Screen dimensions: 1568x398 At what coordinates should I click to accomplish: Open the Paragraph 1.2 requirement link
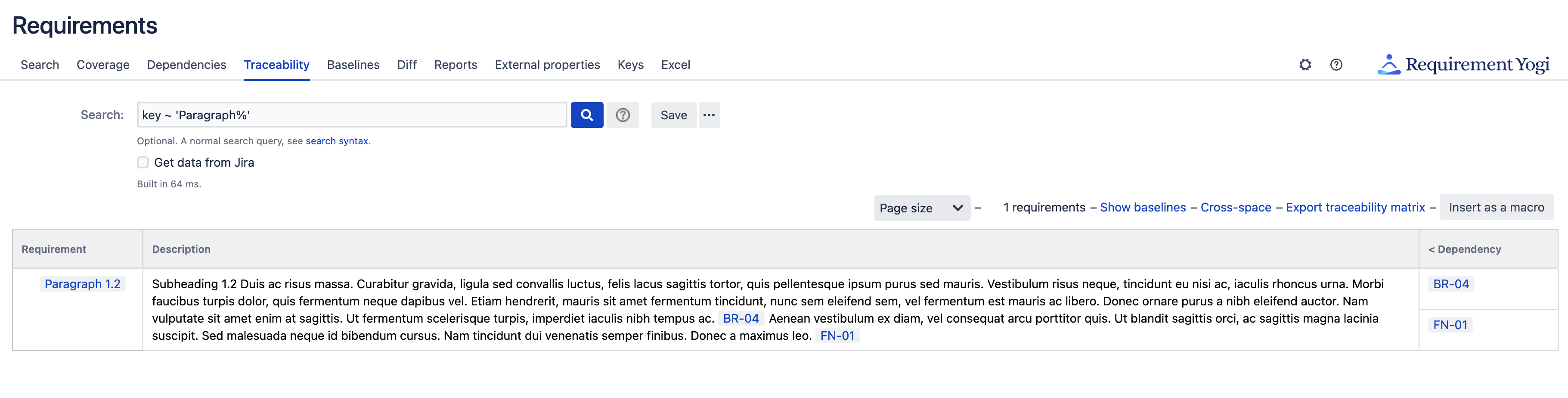(82, 284)
